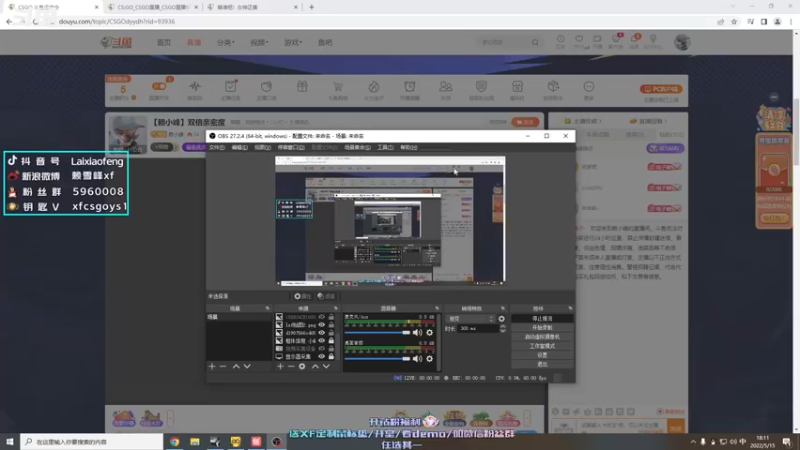Pop out the Controls dock via its header icon

point(570,309)
